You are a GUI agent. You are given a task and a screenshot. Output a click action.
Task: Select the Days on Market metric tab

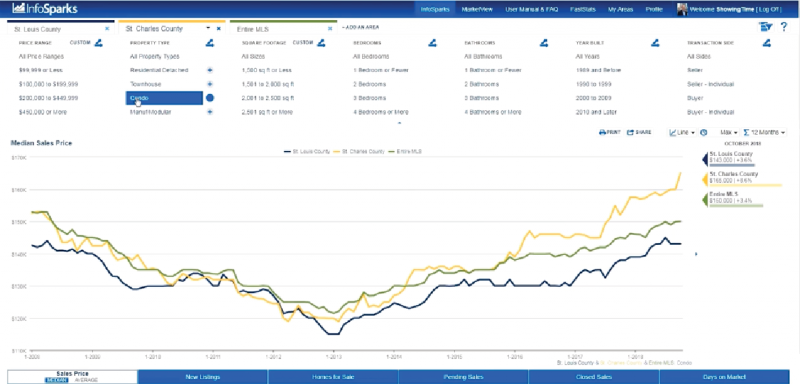724,377
